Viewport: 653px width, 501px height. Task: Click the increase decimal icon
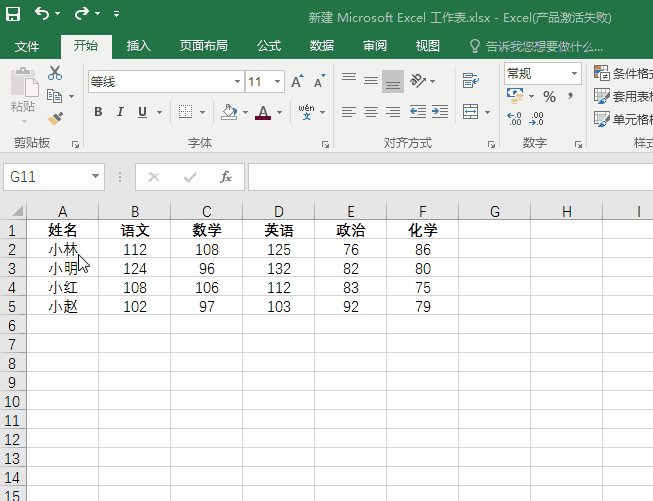514,119
